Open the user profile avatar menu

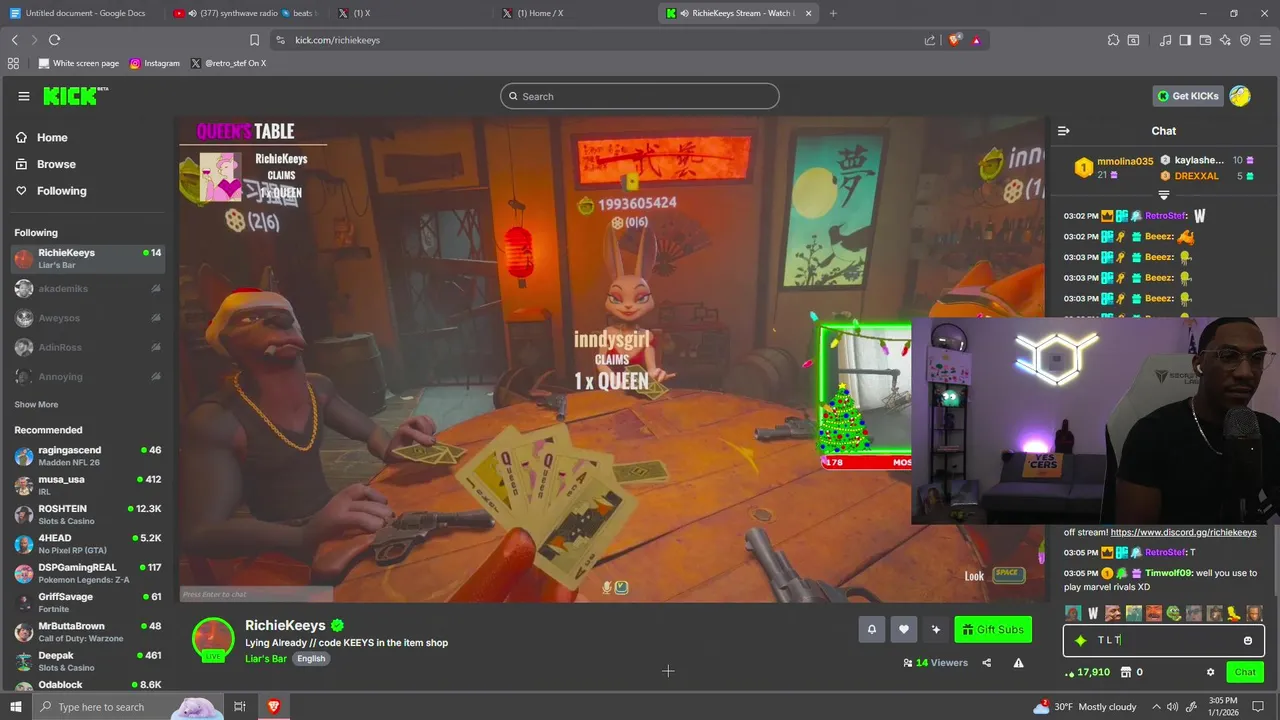1240,96
